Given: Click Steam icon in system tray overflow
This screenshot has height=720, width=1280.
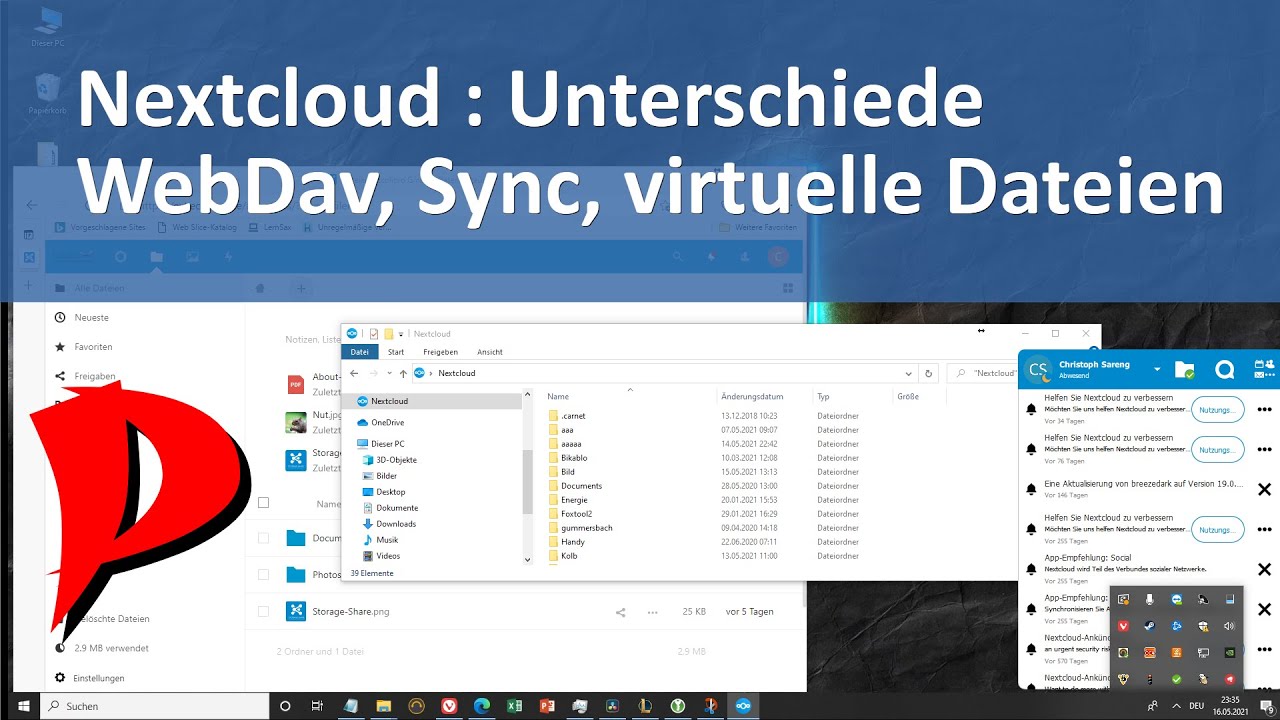Looking at the screenshot, I should tap(1150, 626).
